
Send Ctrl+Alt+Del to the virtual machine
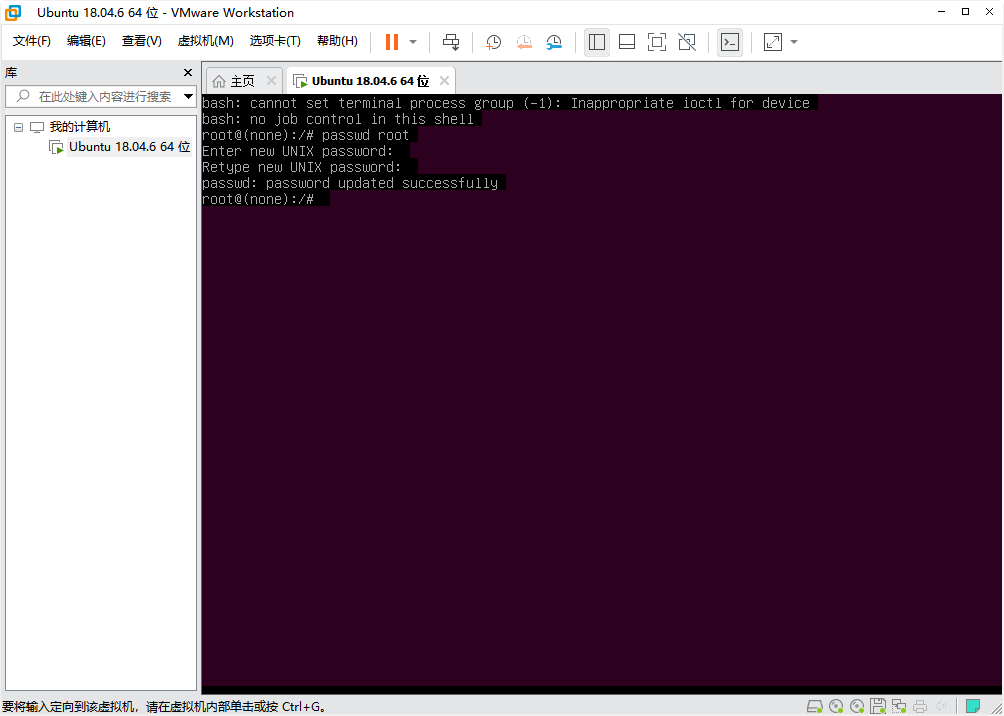(x=451, y=42)
